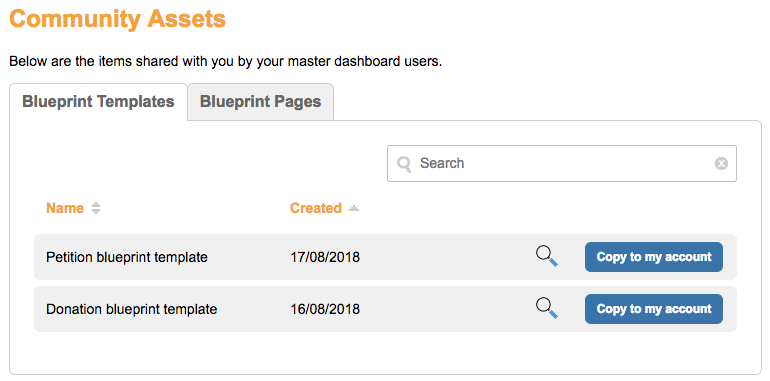Image resolution: width=770 pixels, height=381 pixels.
Task: Toggle the sort arrow beside Created column
Action: pyautogui.click(x=354, y=209)
